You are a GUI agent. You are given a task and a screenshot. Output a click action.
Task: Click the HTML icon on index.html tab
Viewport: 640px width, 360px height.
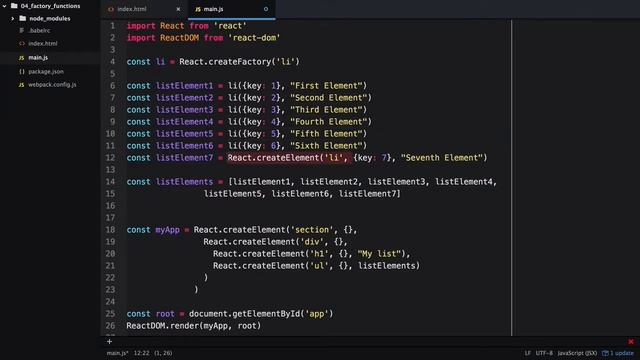coord(111,9)
